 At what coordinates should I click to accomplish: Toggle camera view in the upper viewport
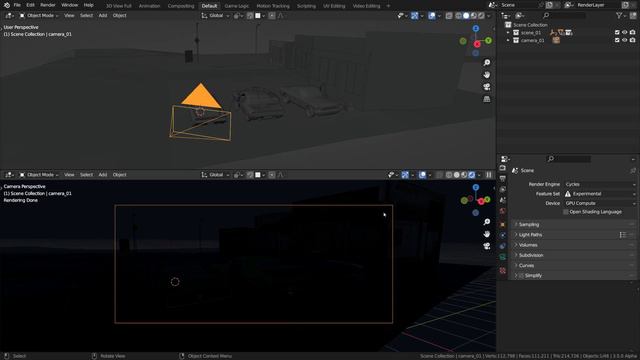click(x=487, y=87)
